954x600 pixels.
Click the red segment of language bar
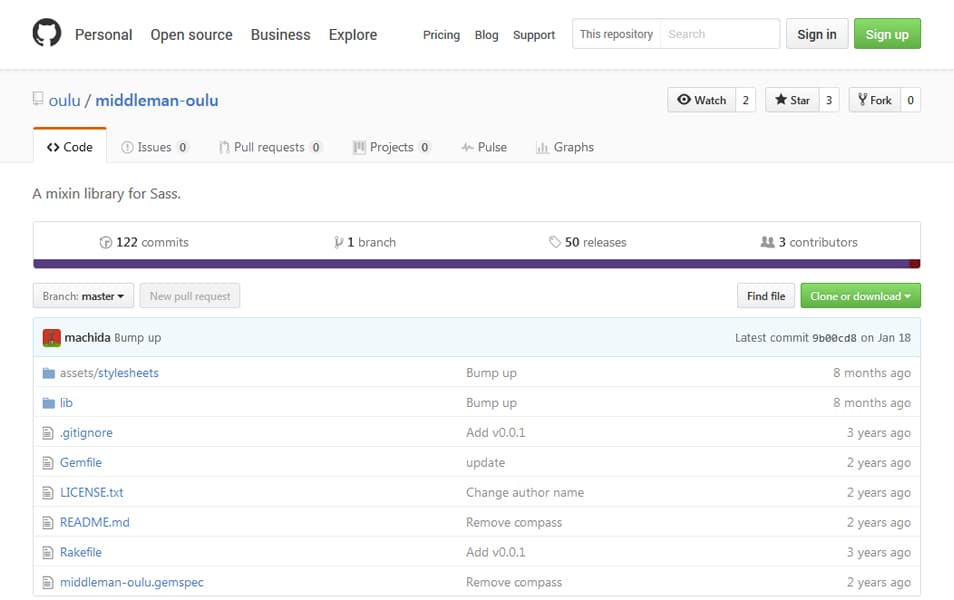tap(915, 264)
